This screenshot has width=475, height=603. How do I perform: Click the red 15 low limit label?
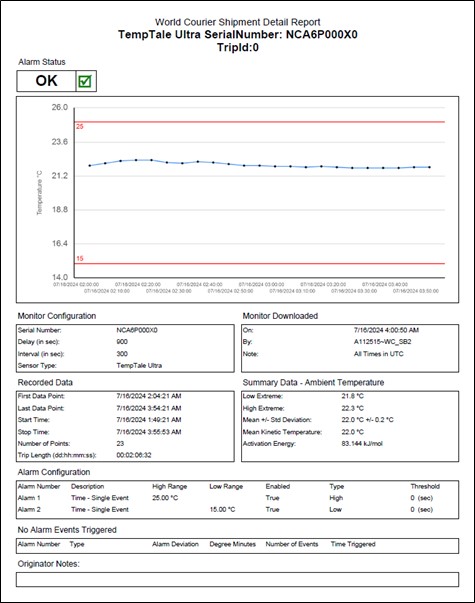[x=80, y=258]
